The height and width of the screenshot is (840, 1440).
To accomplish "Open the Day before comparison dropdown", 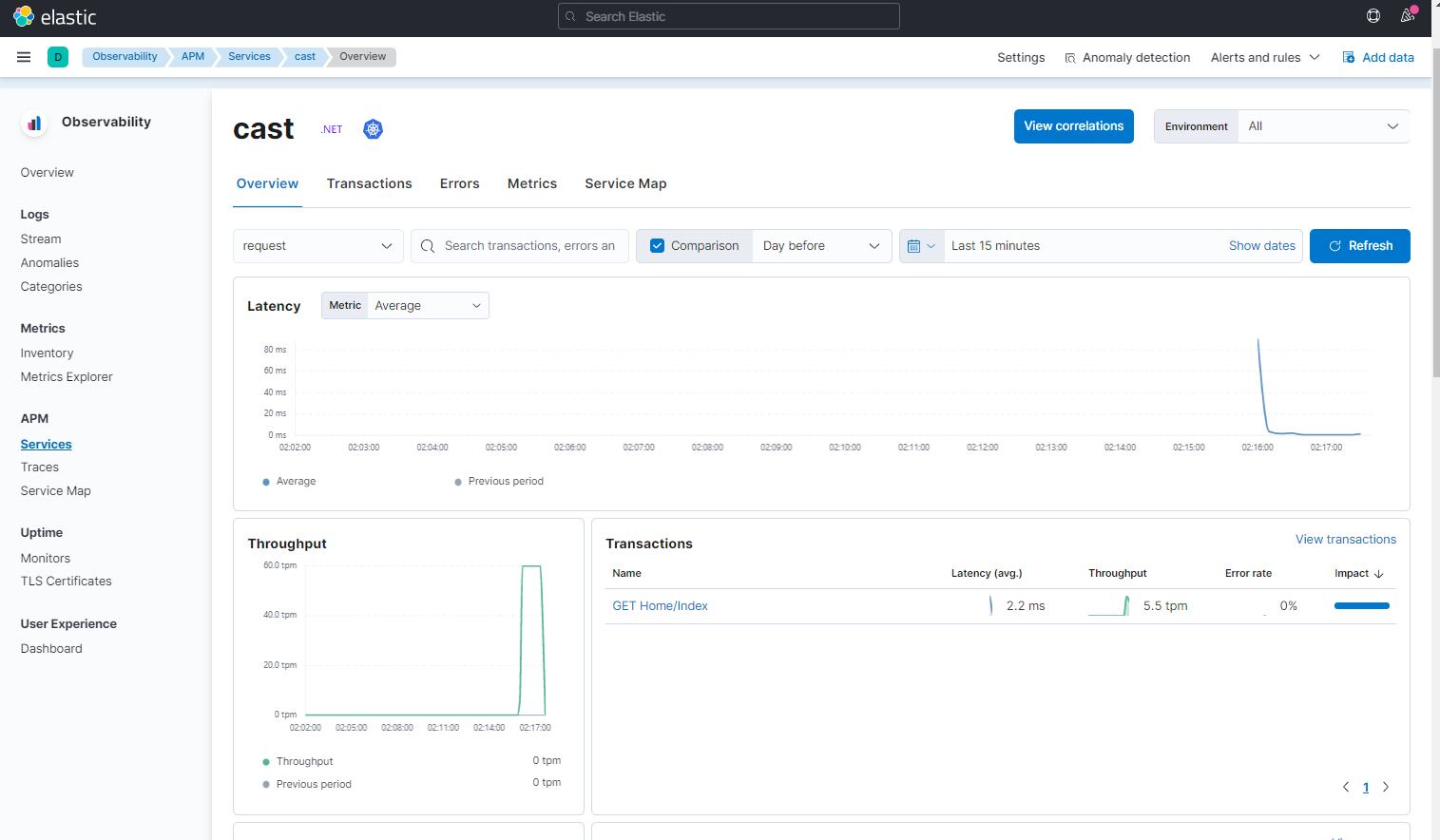I will tap(821, 246).
